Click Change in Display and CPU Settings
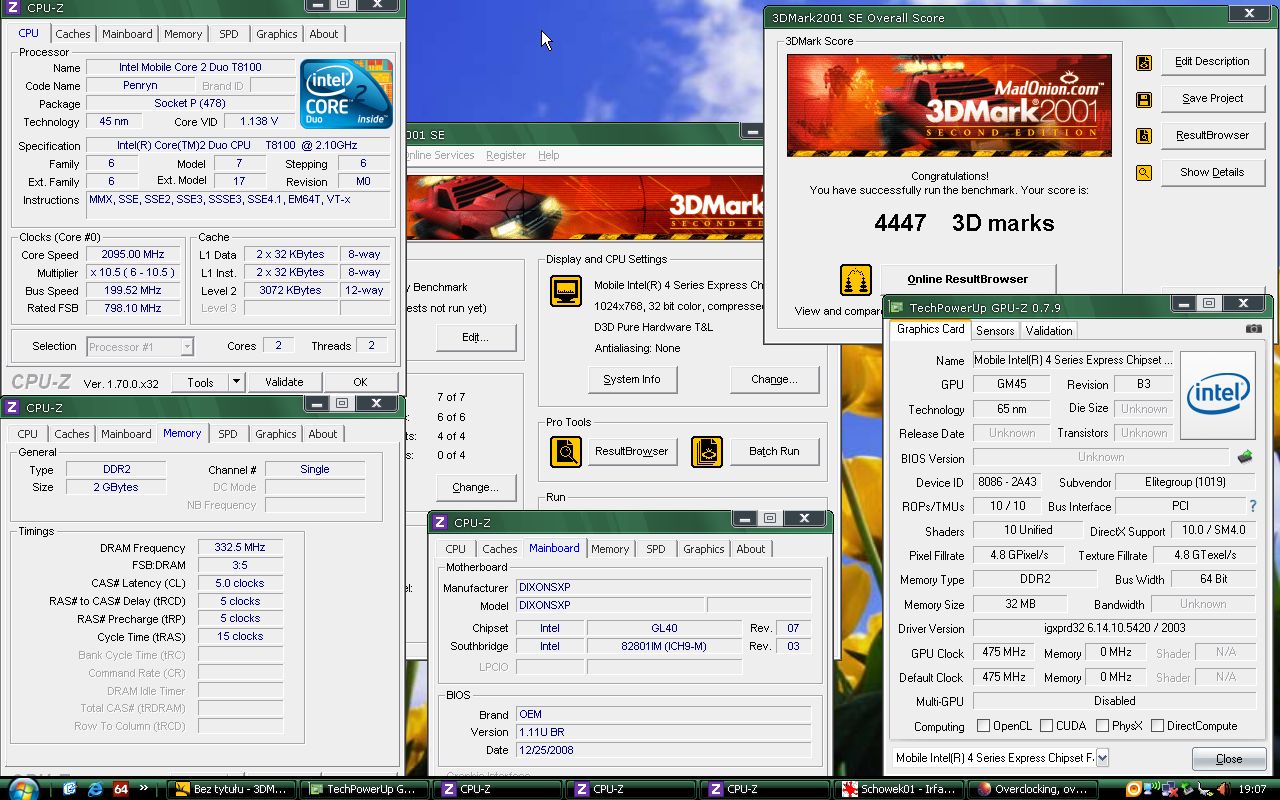Viewport: 1280px width, 800px height. click(x=774, y=380)
